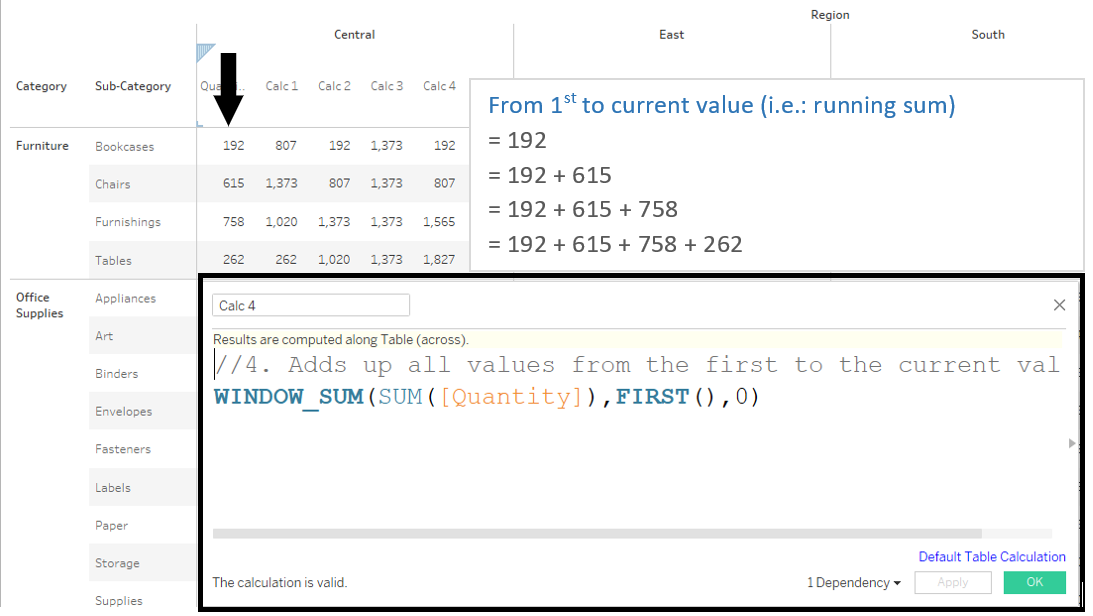The width and height of the screenshot is (1093, 616).
Task: Click the Apply button in the calculation editor
Action: [953, 582]
